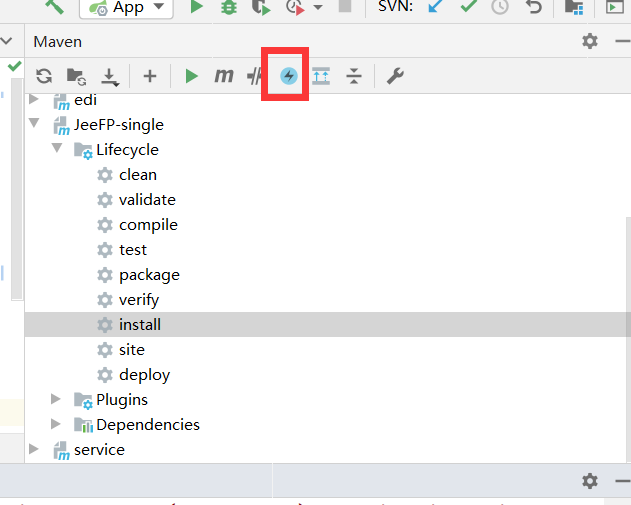Select the edi module label
631x505 pixels.
click(85, 99)
